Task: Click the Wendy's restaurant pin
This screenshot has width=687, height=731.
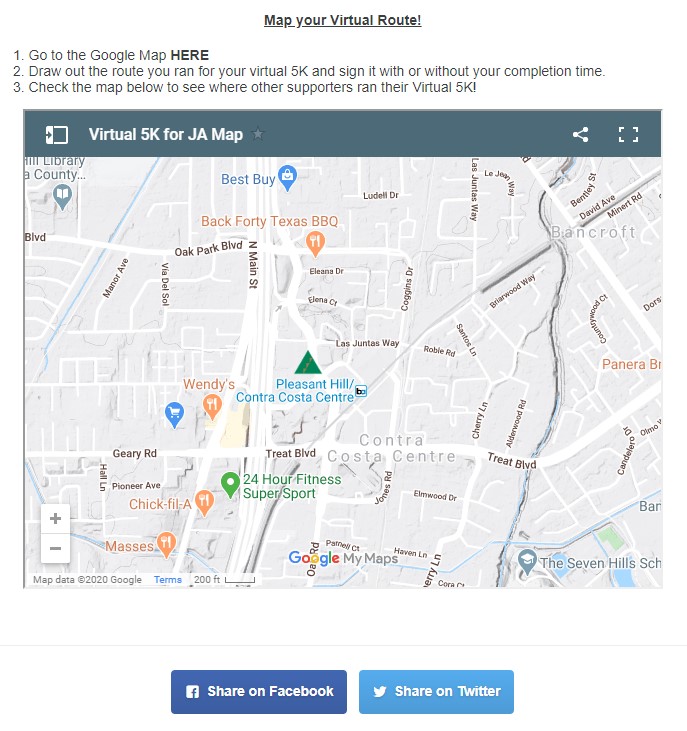Action: pyautogui.click(x=212, y=406)
